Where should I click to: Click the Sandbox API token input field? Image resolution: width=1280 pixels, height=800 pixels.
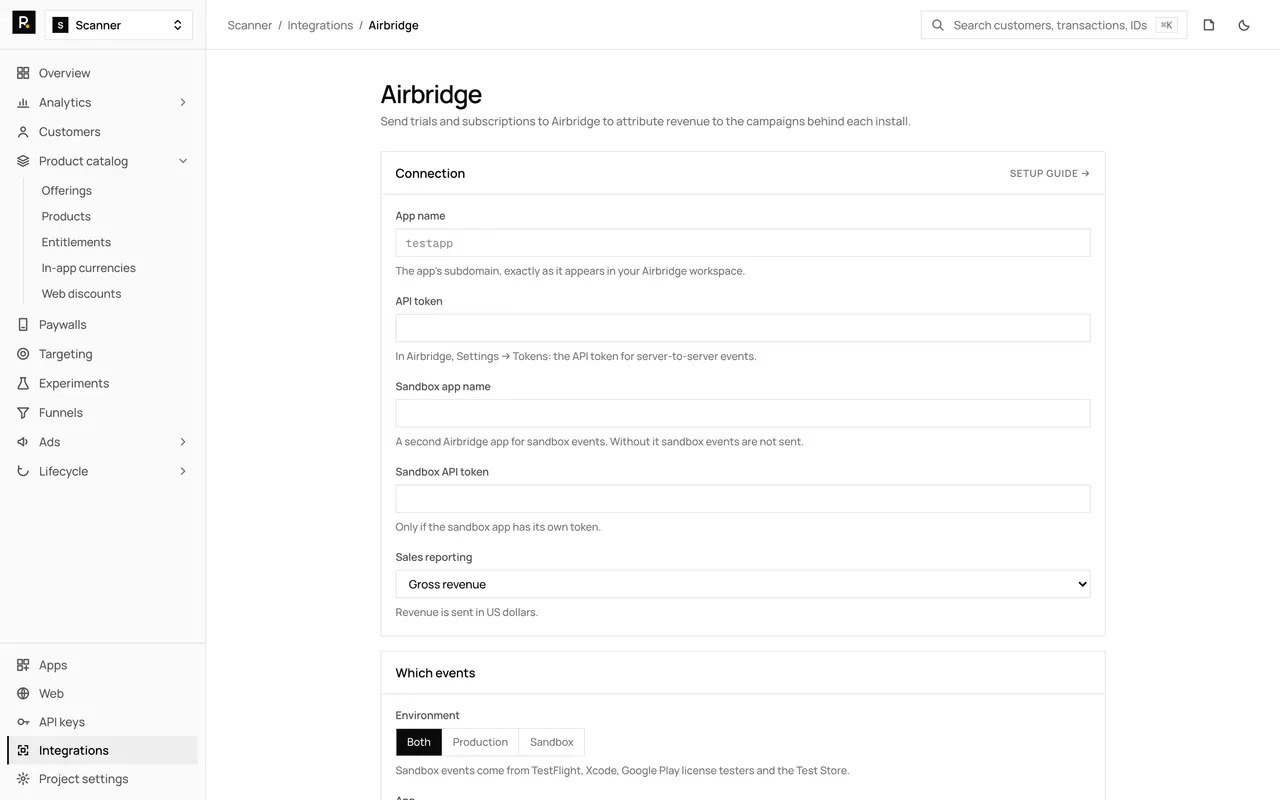pos(743,499)
